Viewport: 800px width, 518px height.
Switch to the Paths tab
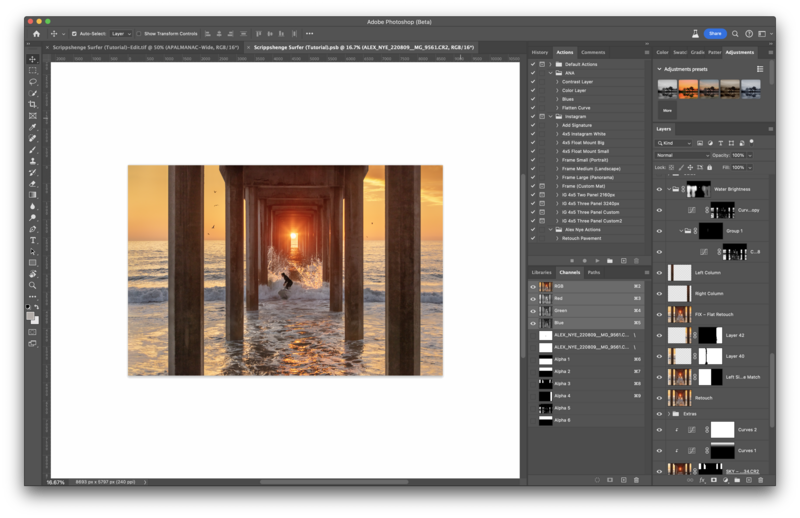(x=594, y=273)
